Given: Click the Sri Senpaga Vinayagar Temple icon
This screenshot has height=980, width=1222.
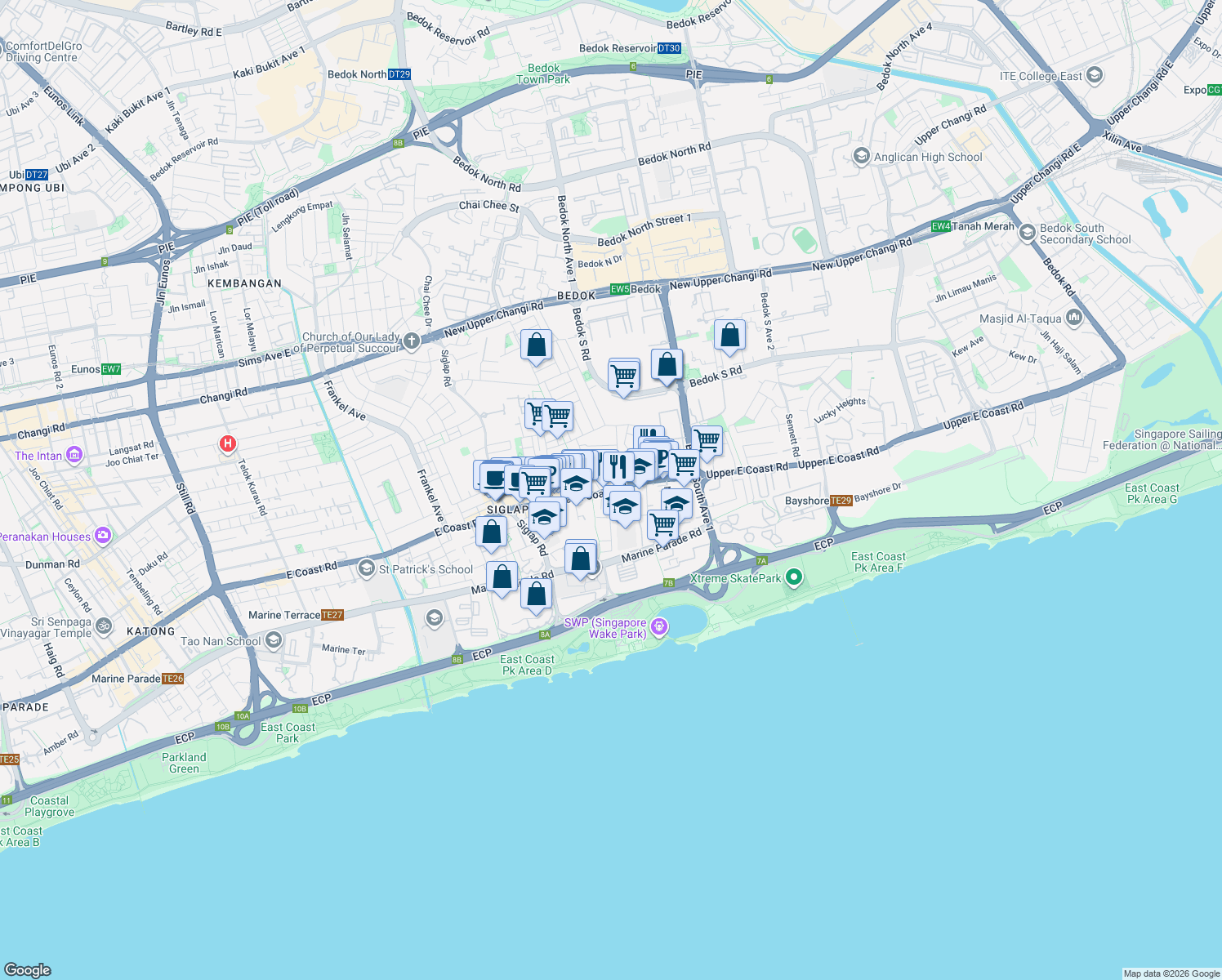Looking at the screenshot, I should coord(103,626).
